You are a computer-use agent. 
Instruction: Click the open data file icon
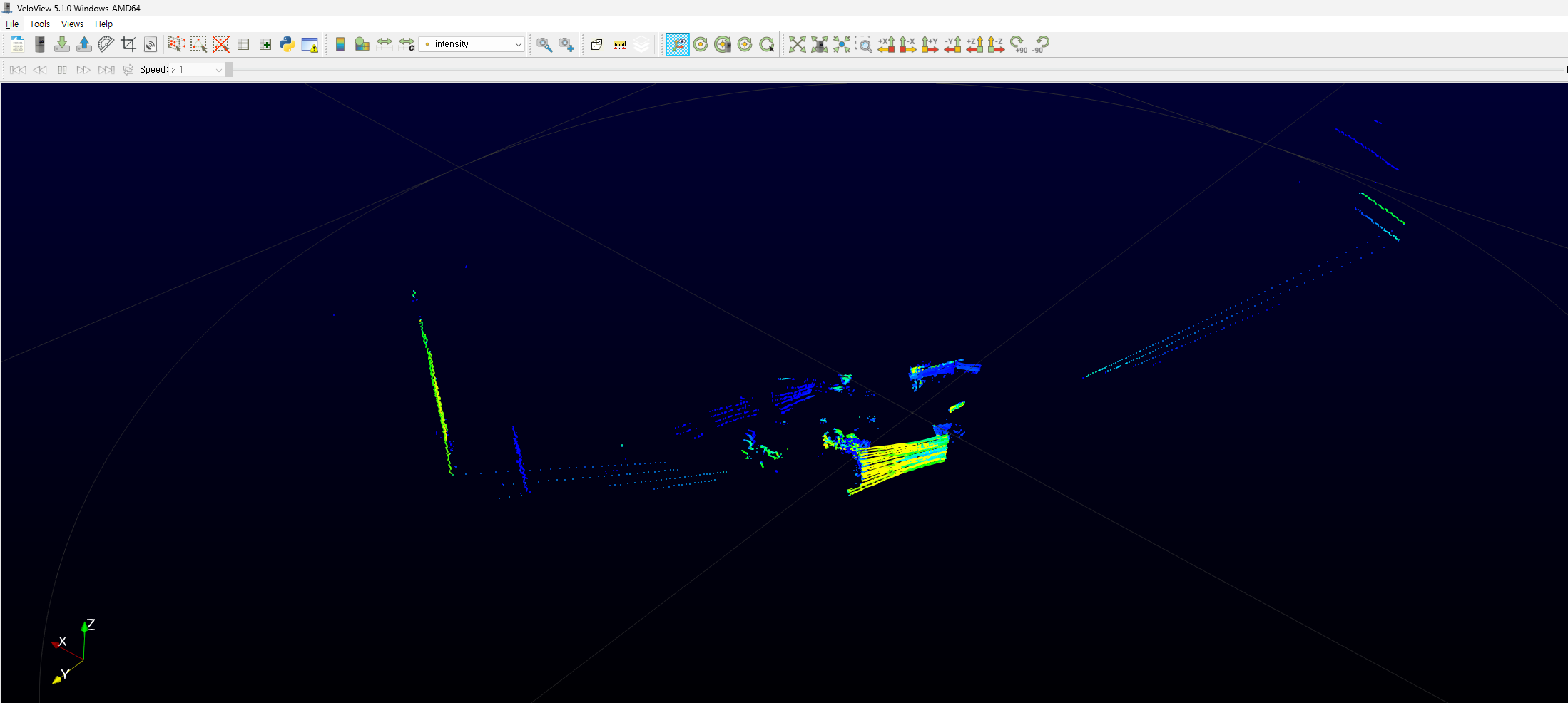pyautogui.click(x=18, y=44)
